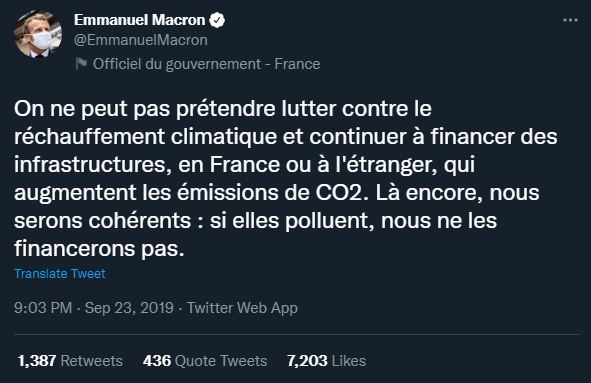Show the Likes list label

[x=349, y=361]
